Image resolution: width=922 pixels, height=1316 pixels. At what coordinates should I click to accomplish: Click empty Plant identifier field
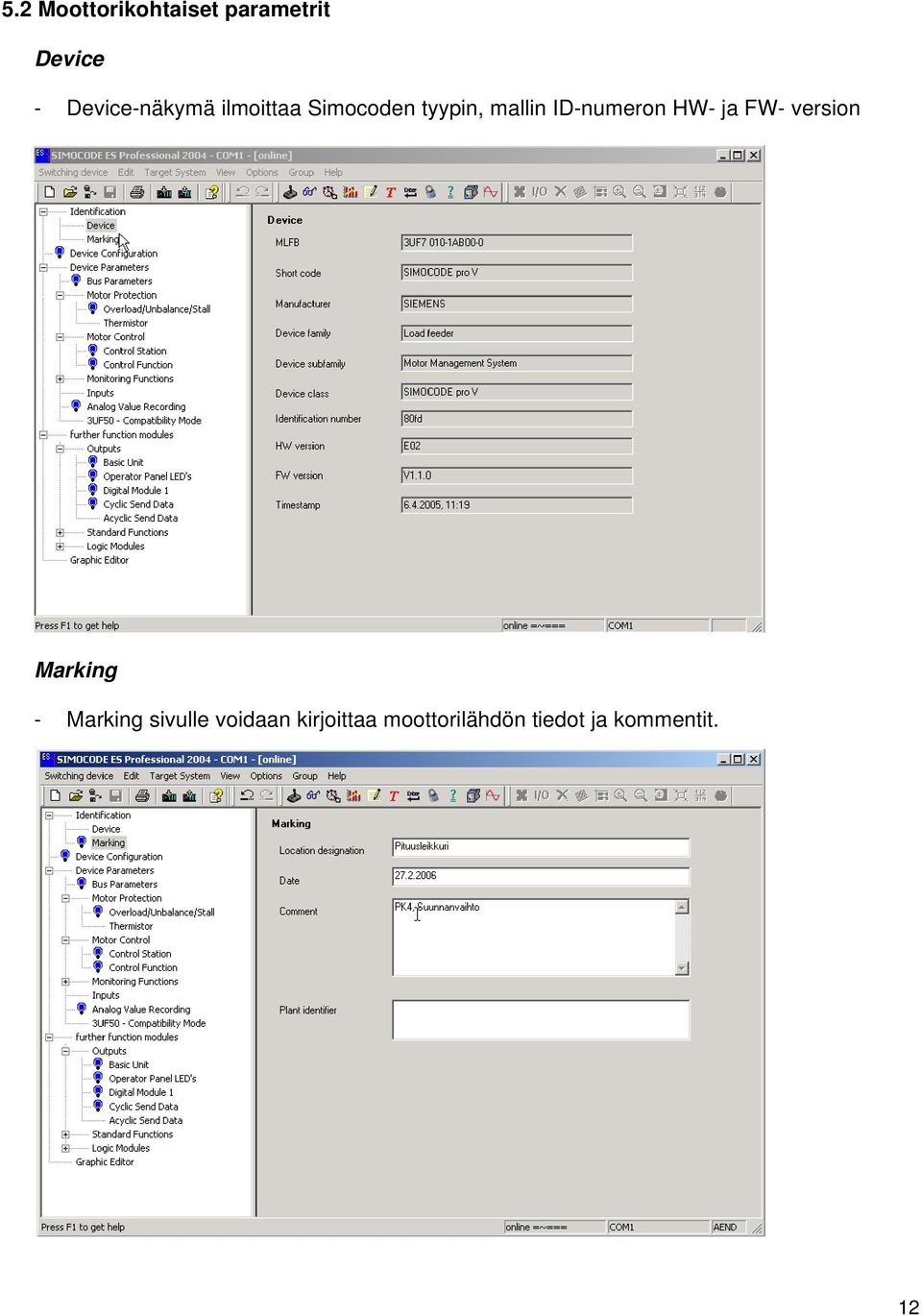point(541,1020)
